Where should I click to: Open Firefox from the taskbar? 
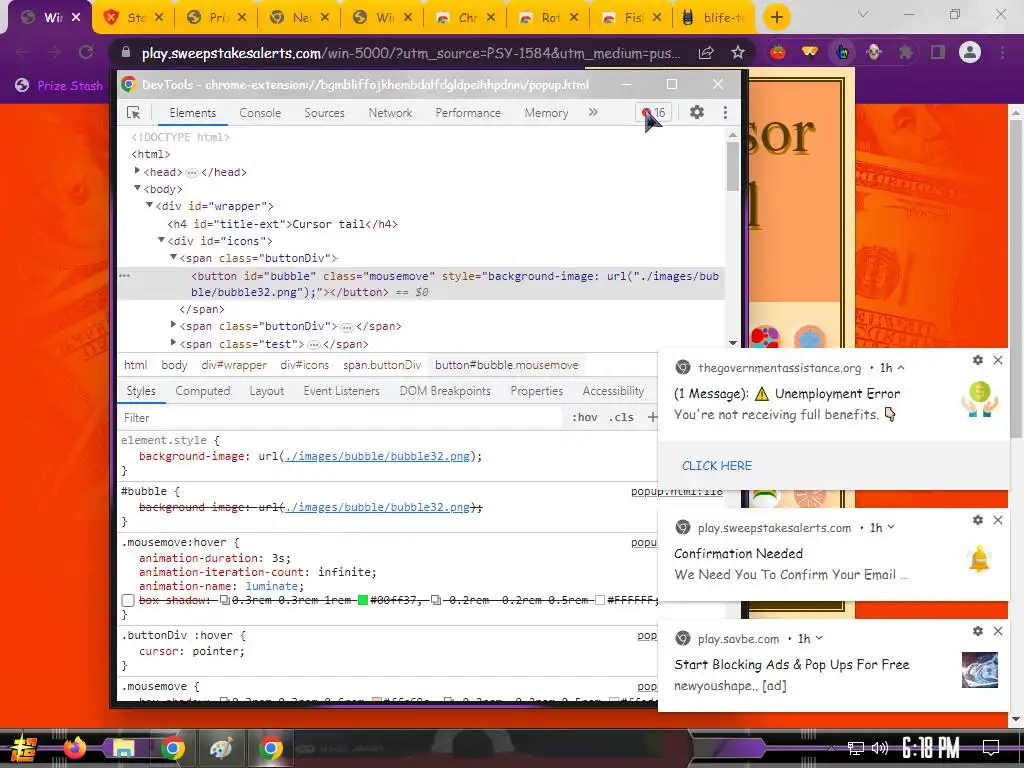point(74,748)
